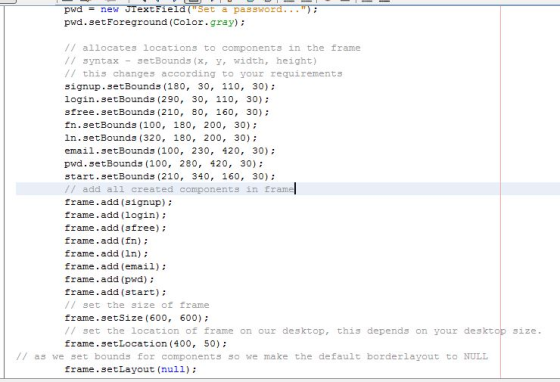
Task: Click the start.setBounds(210, 340, 160, 30) line
Action: pos(170,176)
